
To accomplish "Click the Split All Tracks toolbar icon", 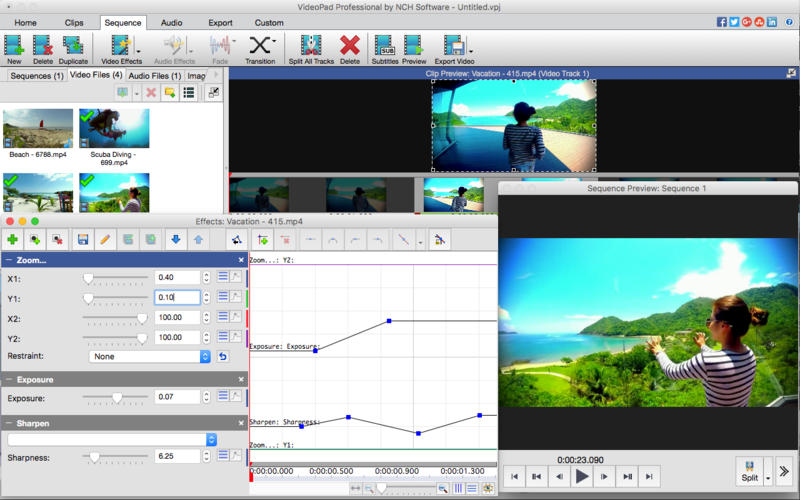I will tap(311, 47).
